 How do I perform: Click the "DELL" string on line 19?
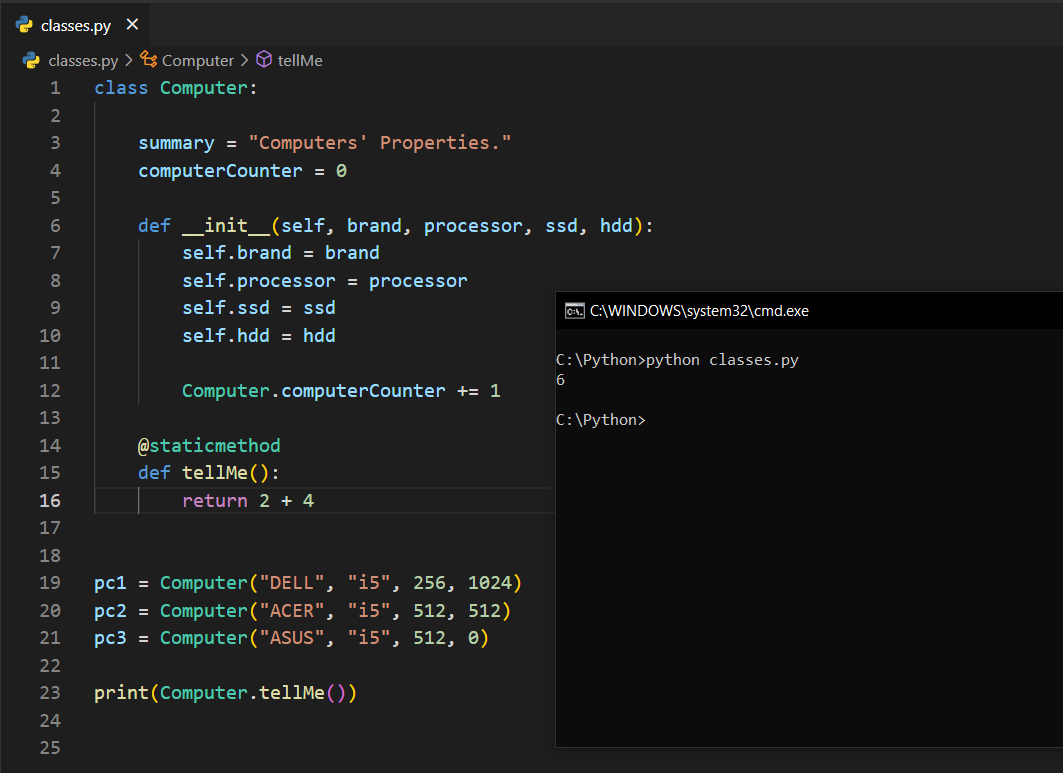[x=291, y=582]
